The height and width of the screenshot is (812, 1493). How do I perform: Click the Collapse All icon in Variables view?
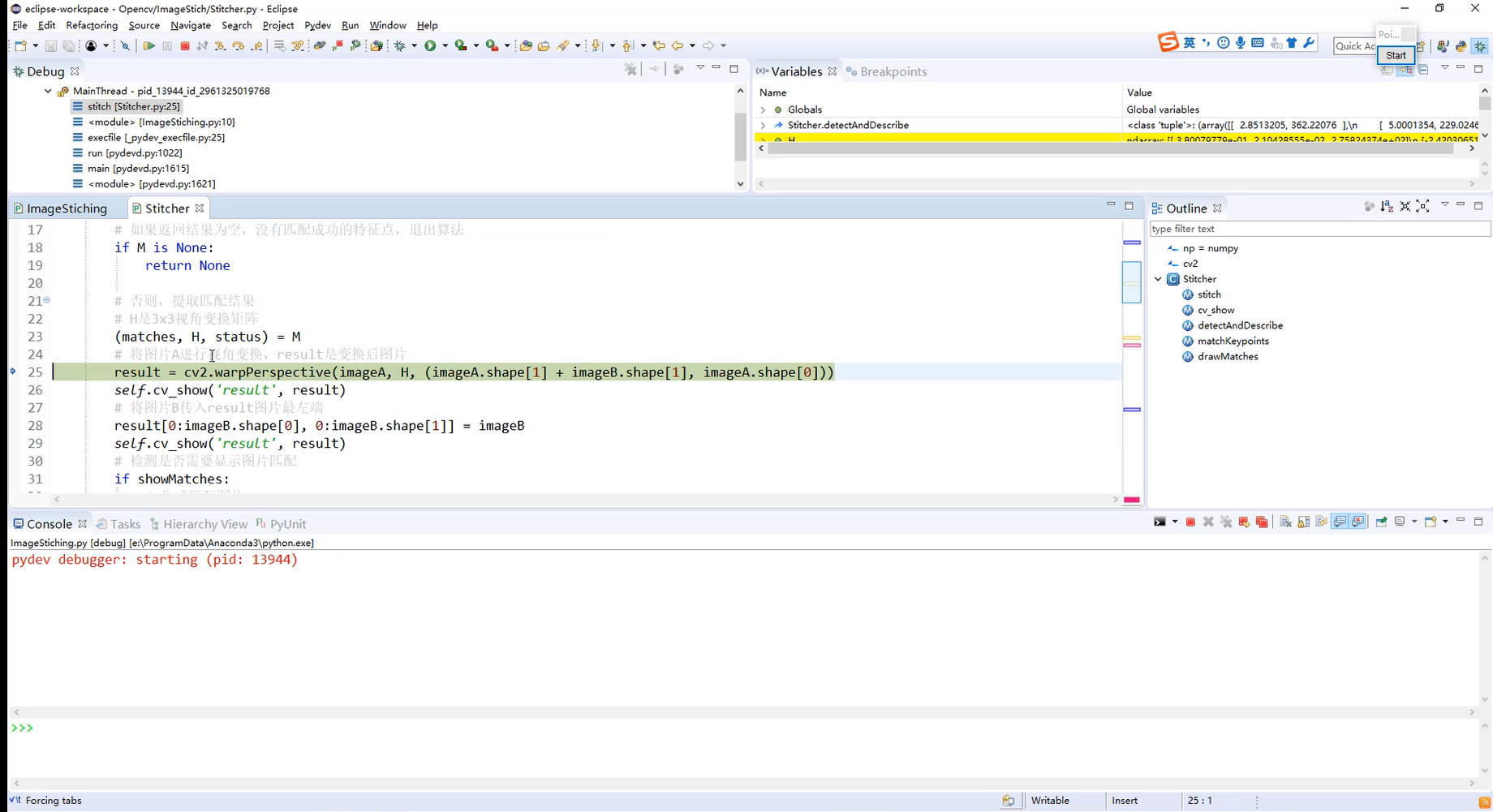(1423, 70)
